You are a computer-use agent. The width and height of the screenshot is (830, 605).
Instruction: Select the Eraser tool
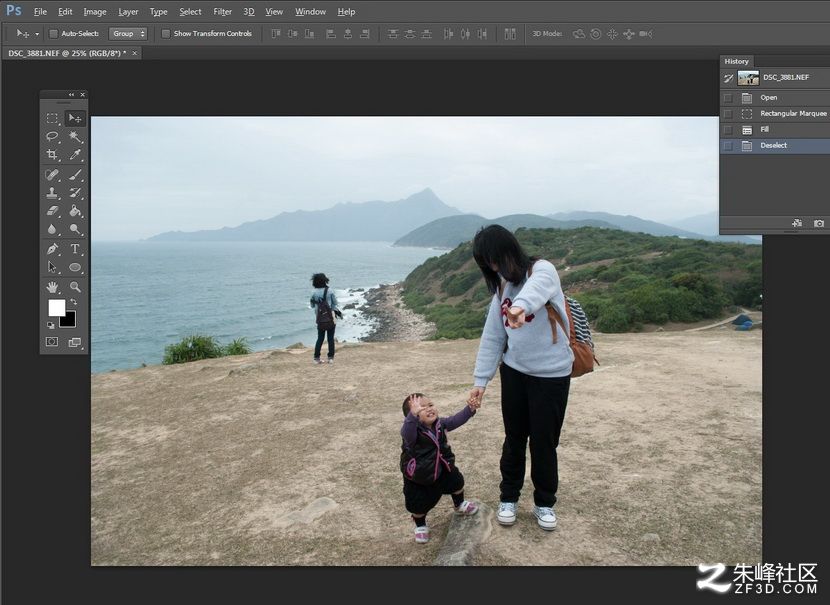coord(52,211)
